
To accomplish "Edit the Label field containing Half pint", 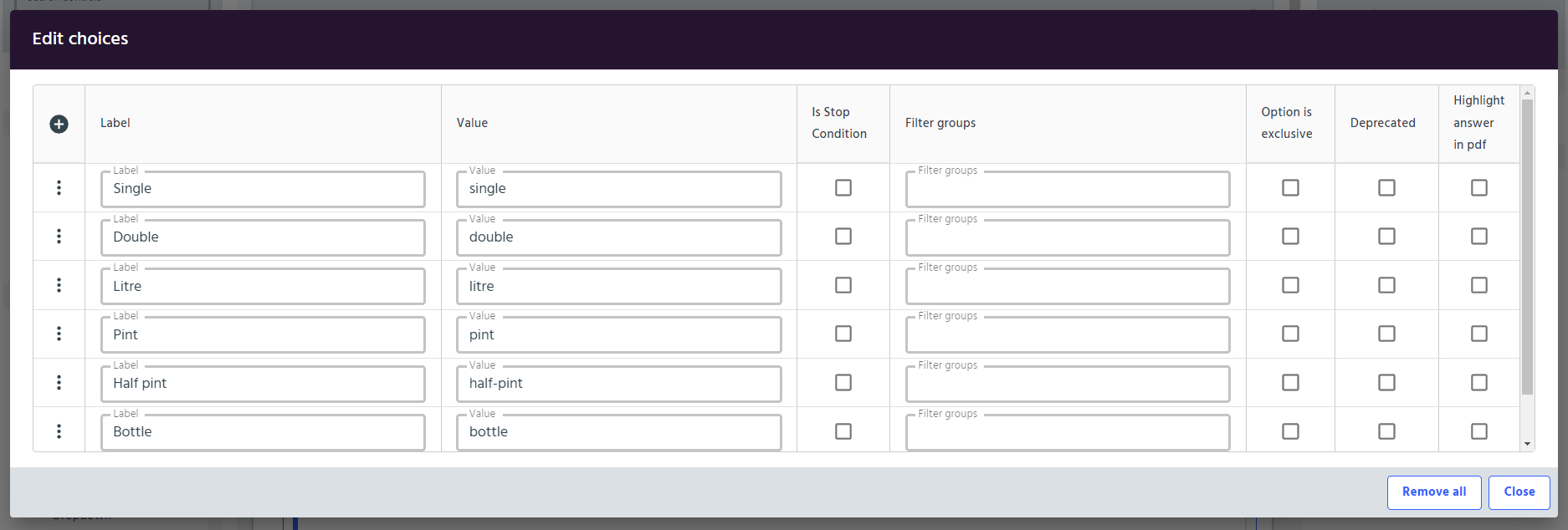I will coord(263,384).
